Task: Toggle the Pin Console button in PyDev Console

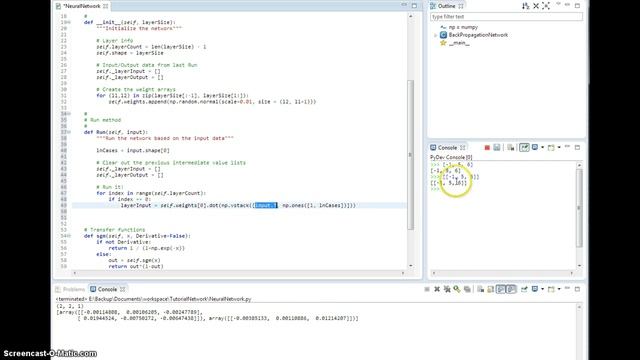Action: (524, 147)
